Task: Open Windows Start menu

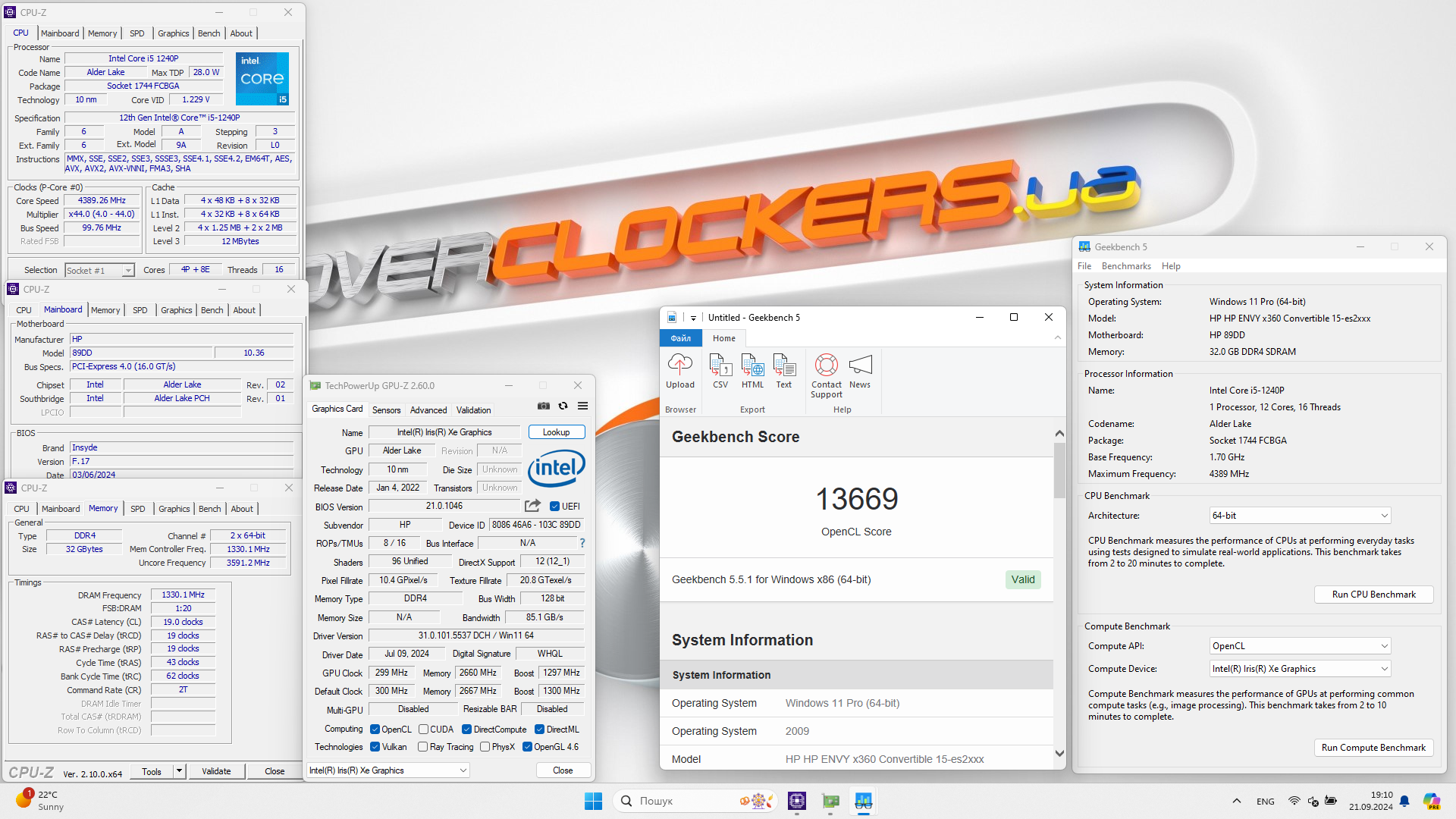Action: tap(593, 801)
